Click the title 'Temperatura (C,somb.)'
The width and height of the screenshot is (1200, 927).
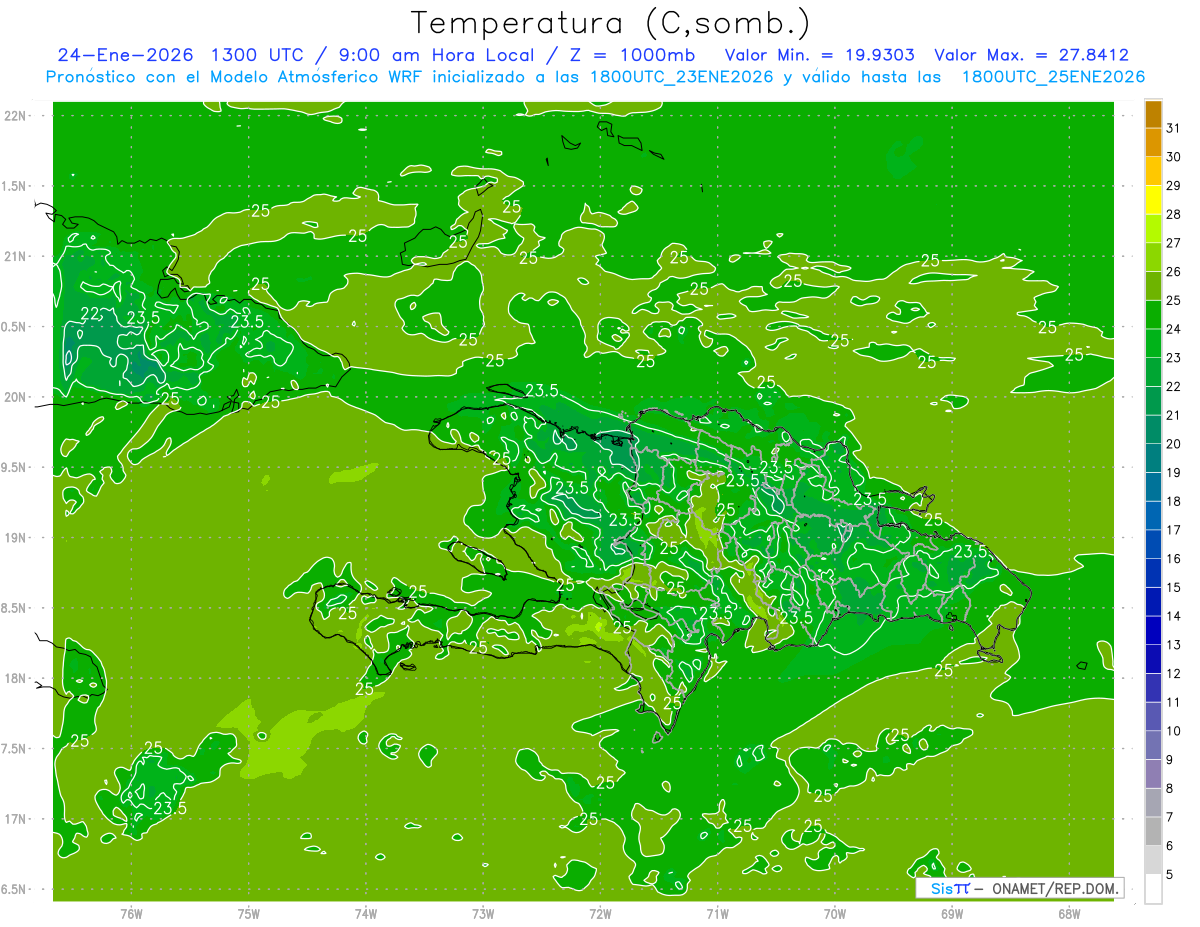(x=610, y=23)
